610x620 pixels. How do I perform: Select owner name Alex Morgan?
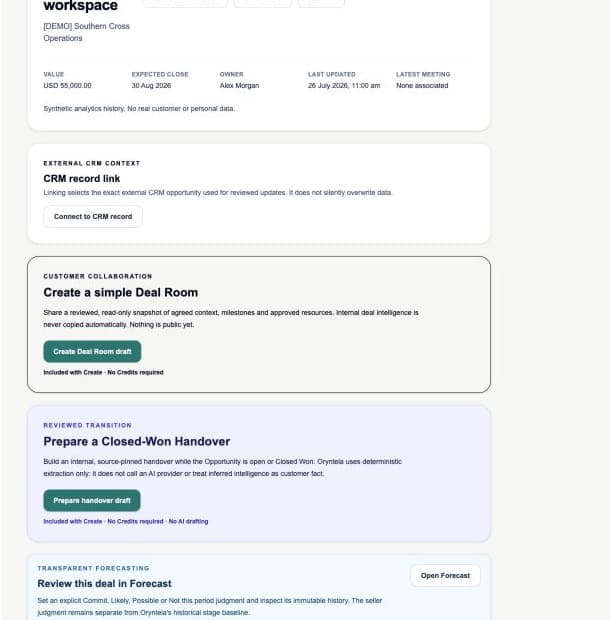click(239, 86)
